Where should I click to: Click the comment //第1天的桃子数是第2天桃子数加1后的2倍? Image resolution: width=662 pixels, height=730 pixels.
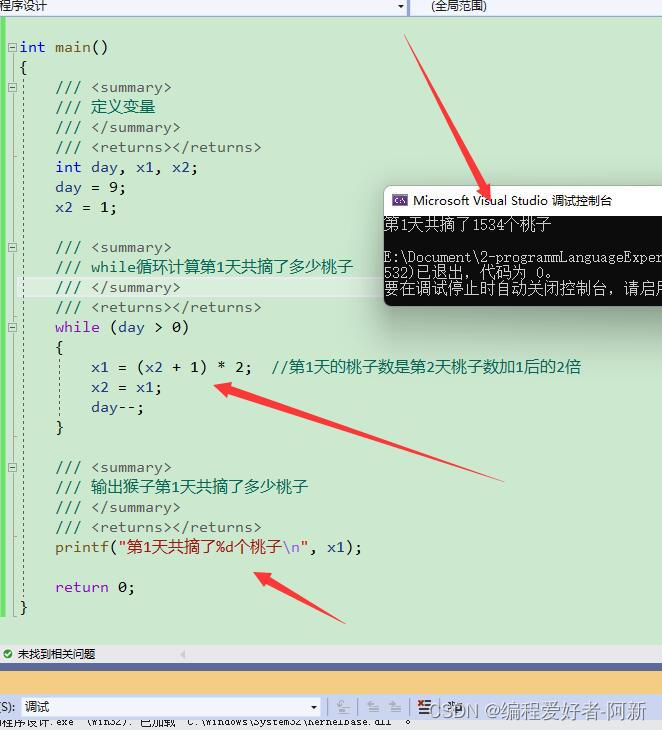pos(426,367)
